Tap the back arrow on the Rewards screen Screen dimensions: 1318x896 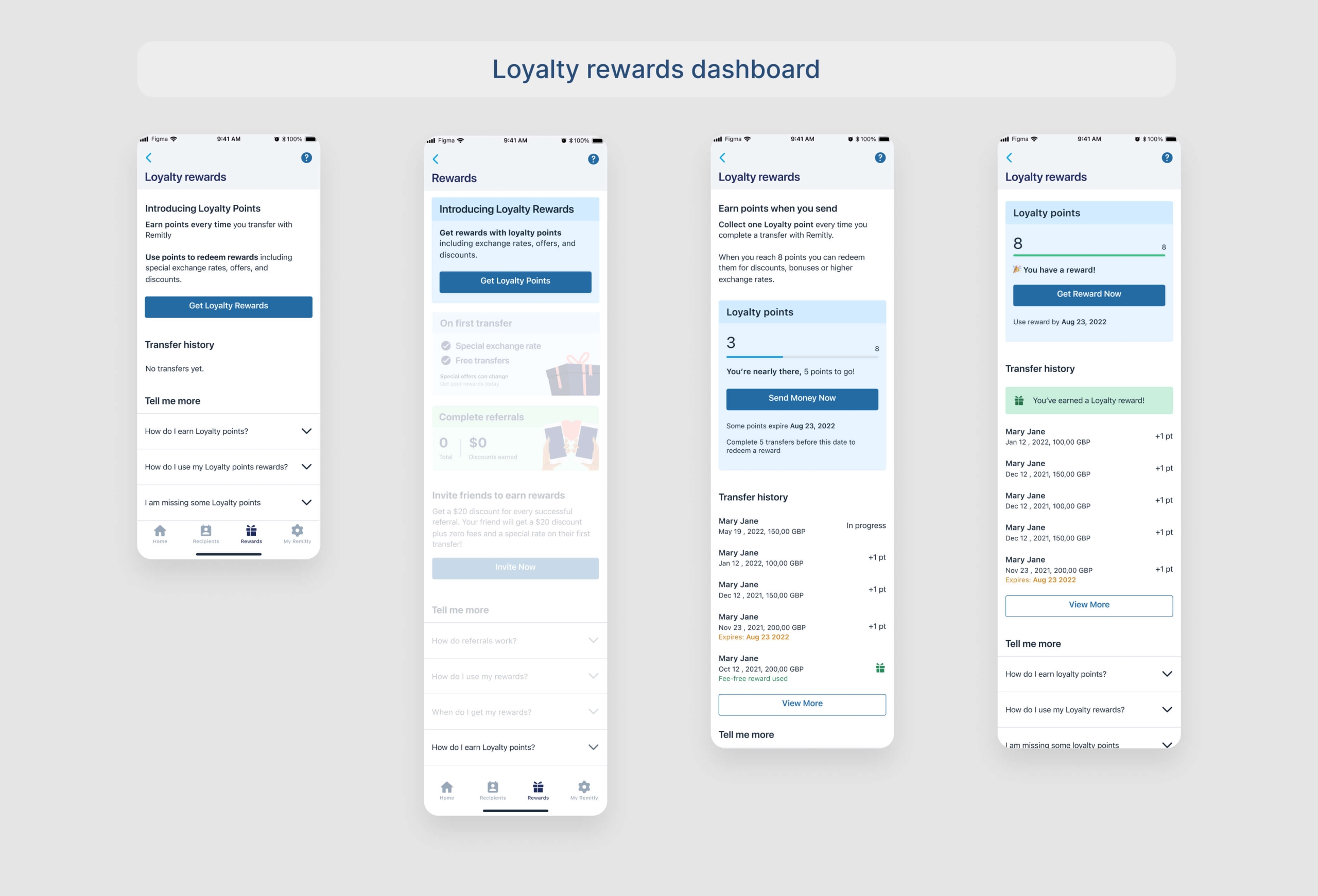[x=436, y=159]
